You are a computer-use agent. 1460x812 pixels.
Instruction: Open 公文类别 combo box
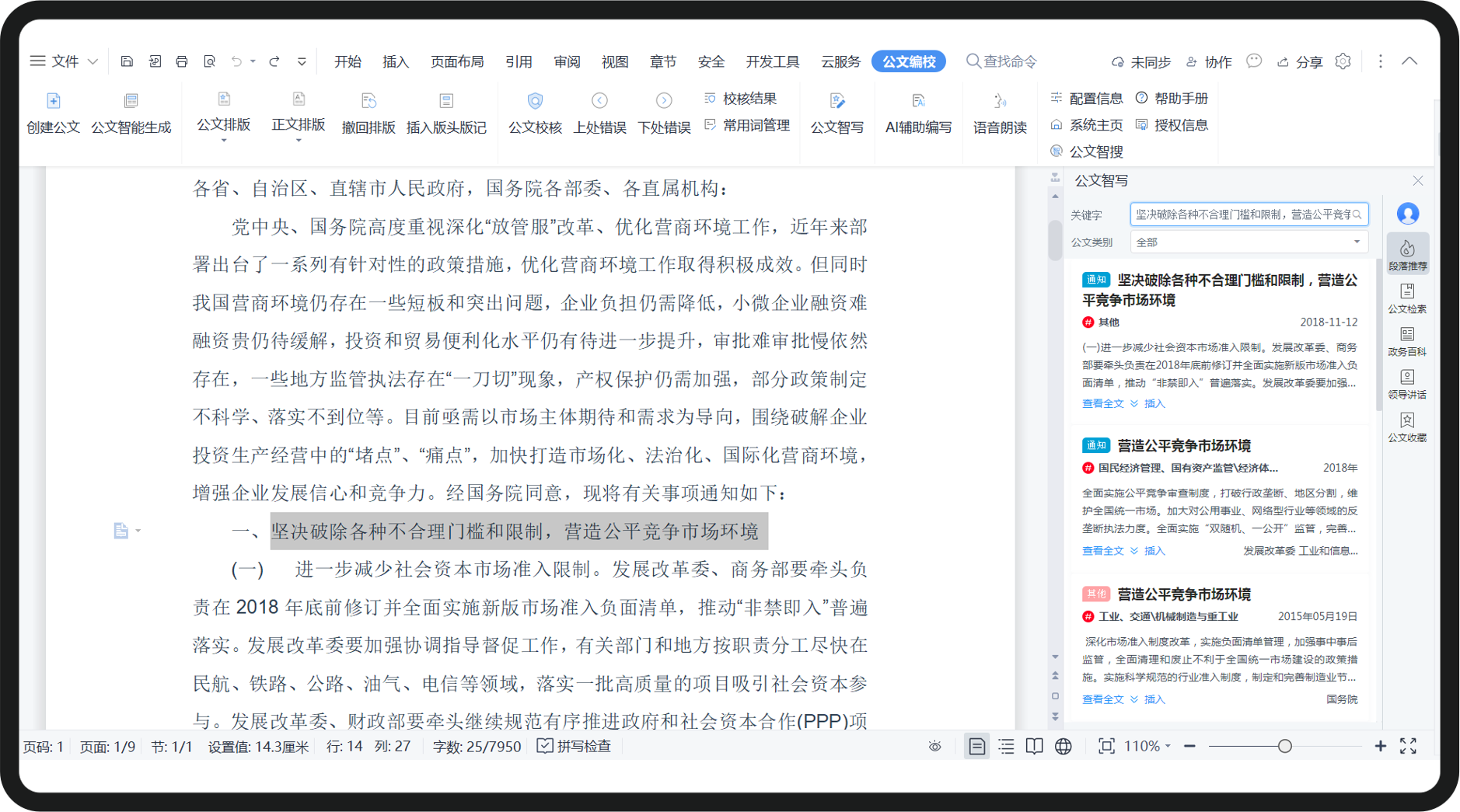1249,242
